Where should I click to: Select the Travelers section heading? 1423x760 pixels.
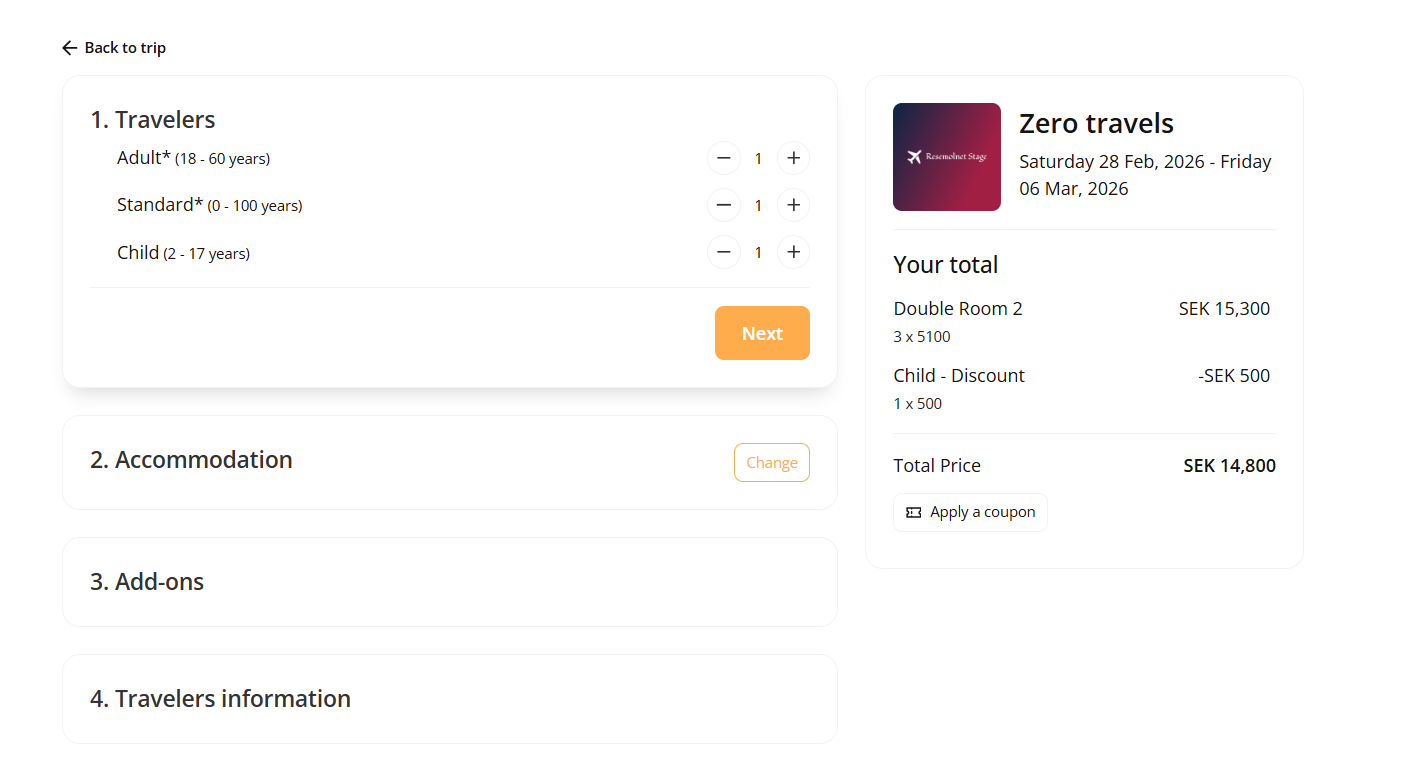pos(153,120)
